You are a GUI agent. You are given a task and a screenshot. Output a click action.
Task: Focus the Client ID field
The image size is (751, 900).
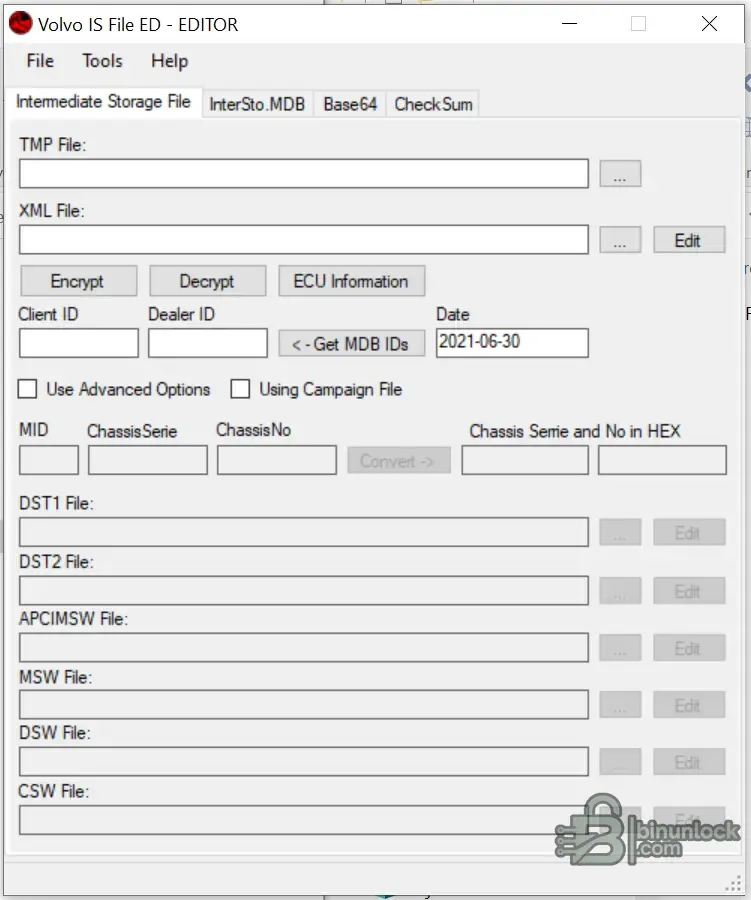point(79,343)
